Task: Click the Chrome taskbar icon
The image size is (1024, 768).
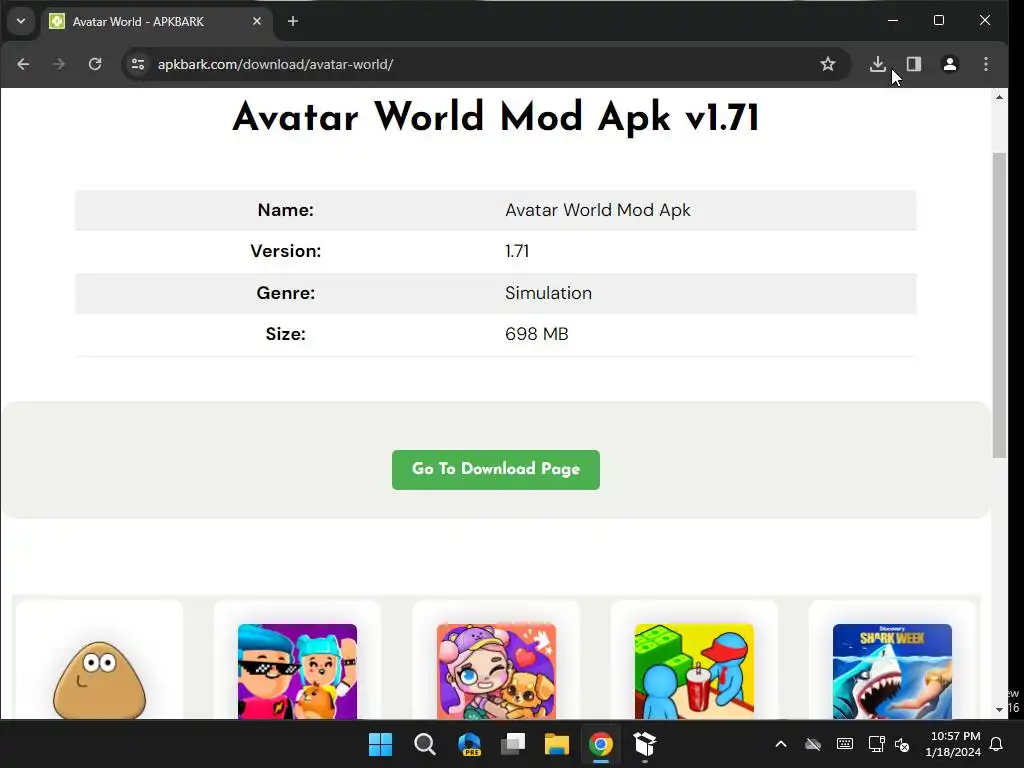Action: (601, 744)
